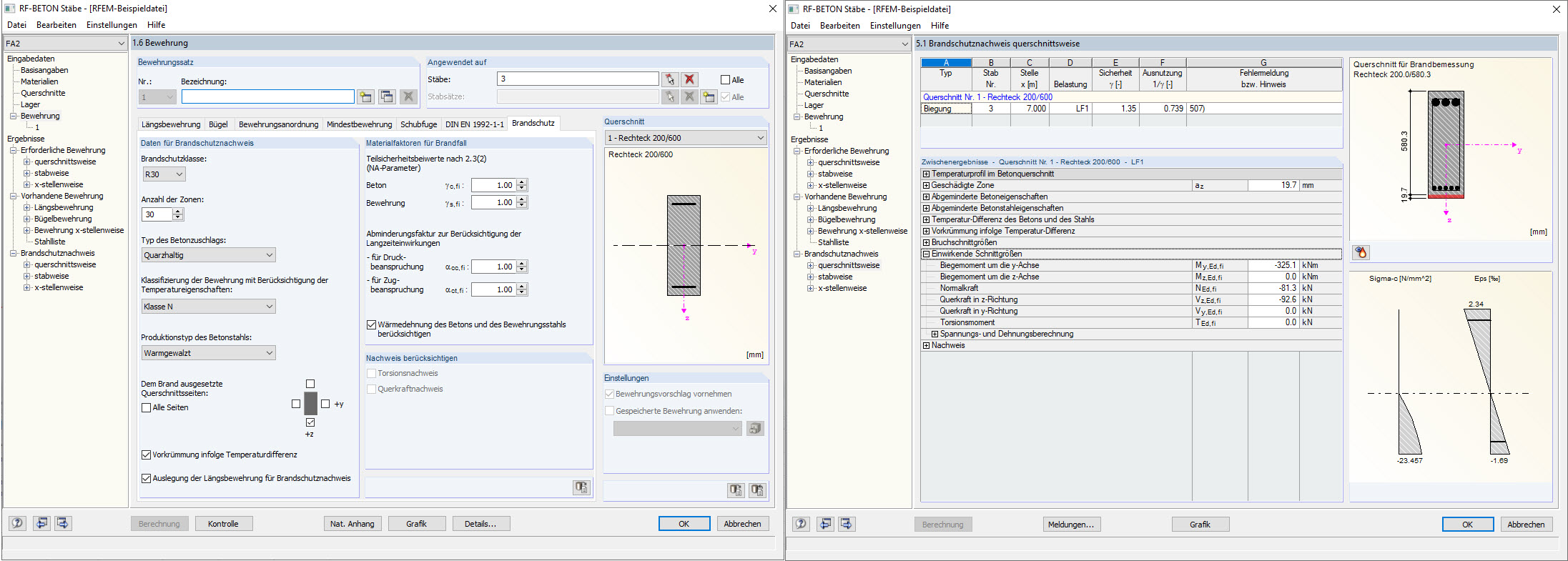Open the Klasse N classification dropdown

click(208, 307)
